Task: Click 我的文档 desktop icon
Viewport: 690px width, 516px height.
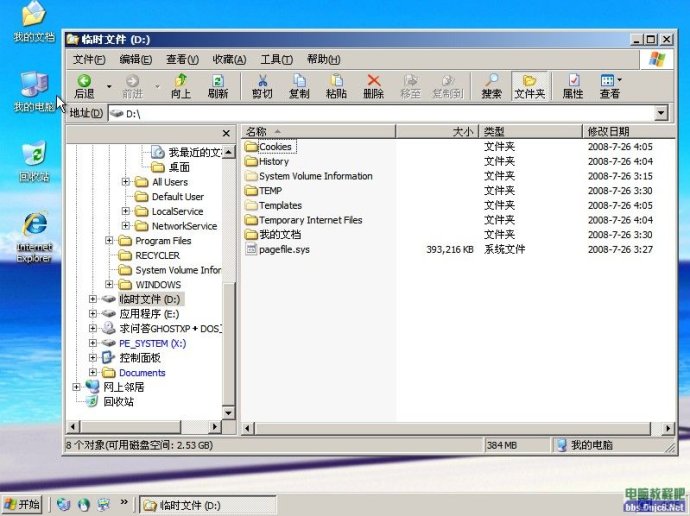Action: click(x=34, y=21)
